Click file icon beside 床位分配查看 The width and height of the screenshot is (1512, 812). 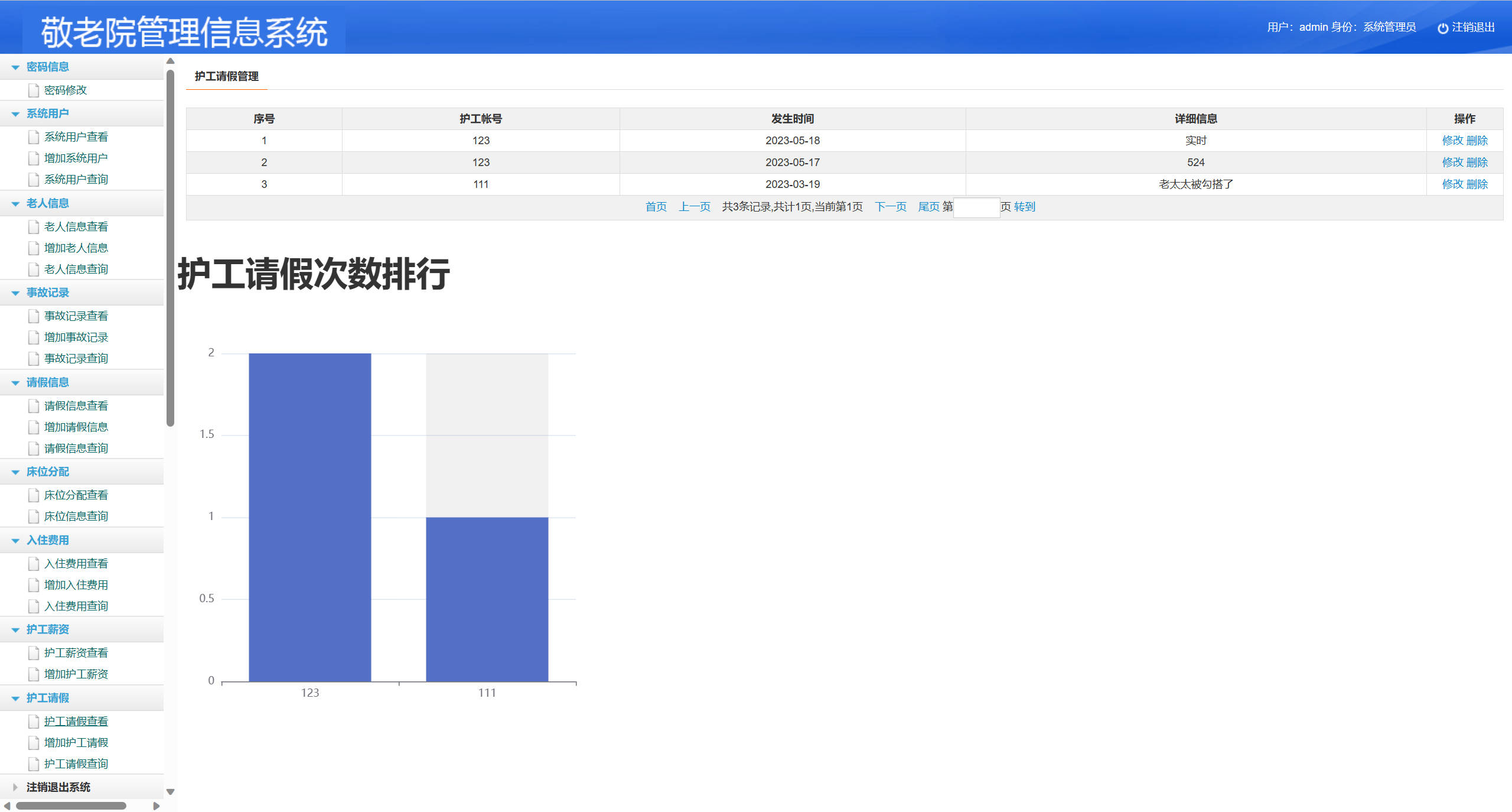pyautogui.click(x=34, y=495)
